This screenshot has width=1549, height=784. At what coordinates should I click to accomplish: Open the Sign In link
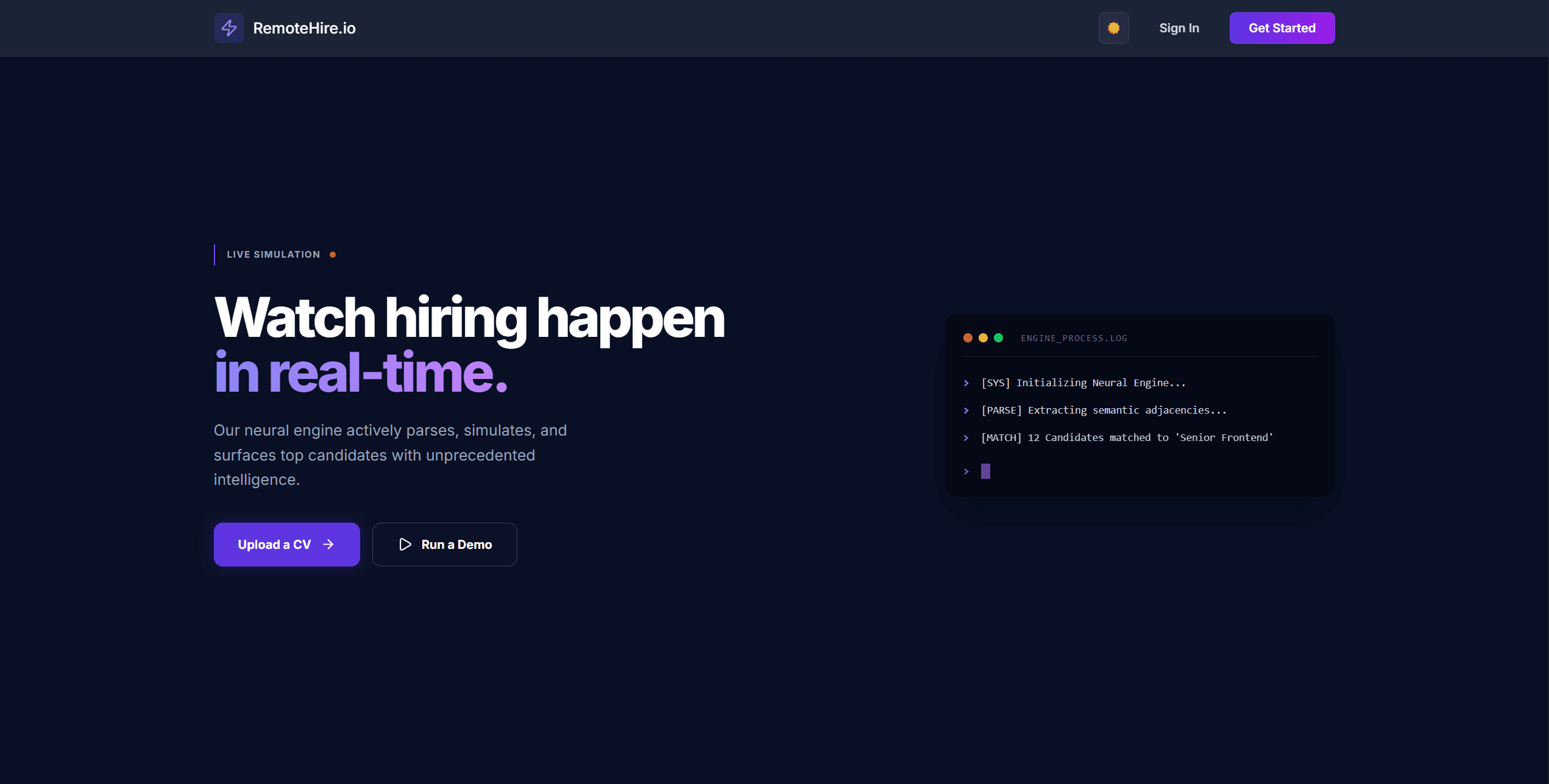tap(1179, 28)
